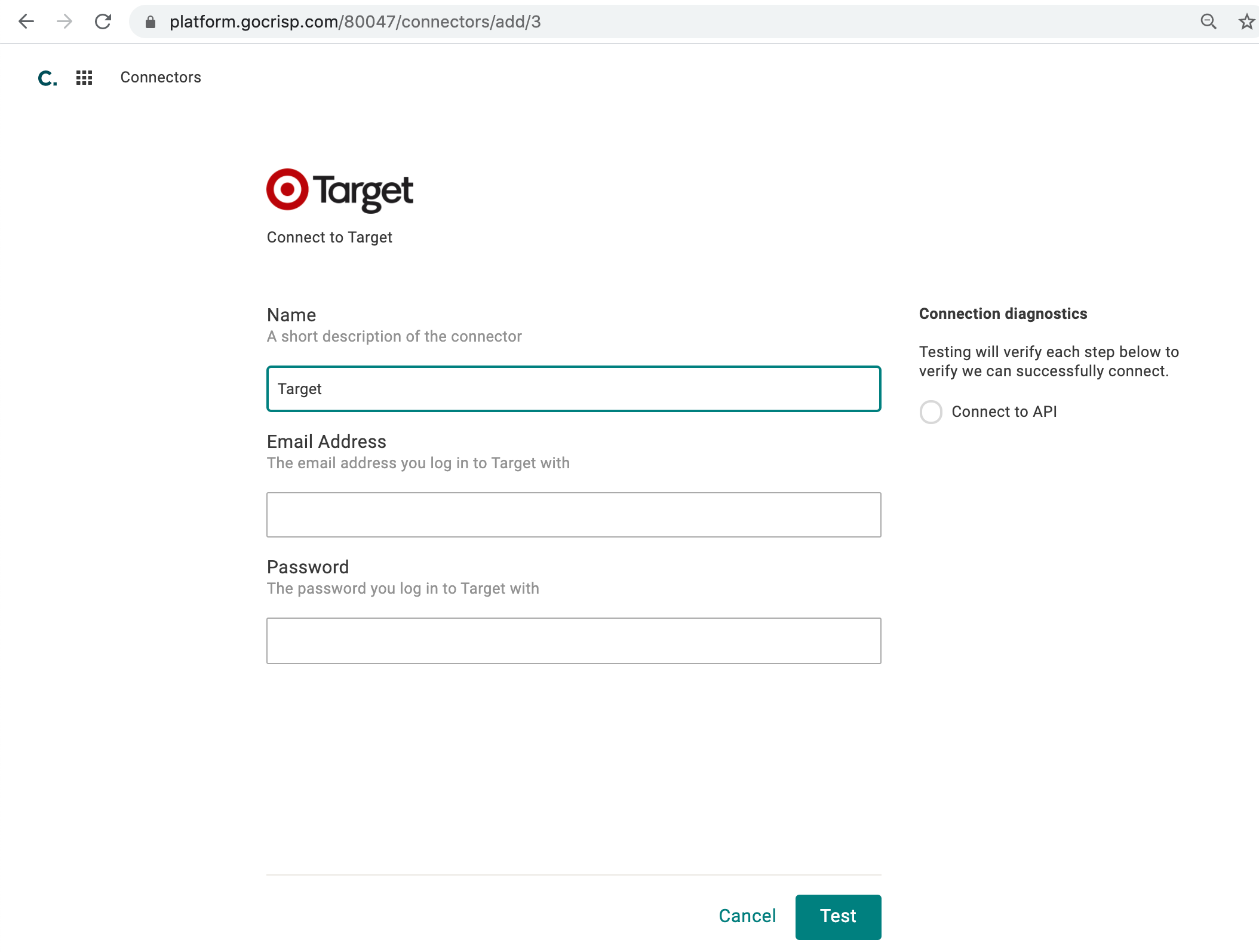
Task: Click the 'Connect to Target' subtitle
Action: 329,237
